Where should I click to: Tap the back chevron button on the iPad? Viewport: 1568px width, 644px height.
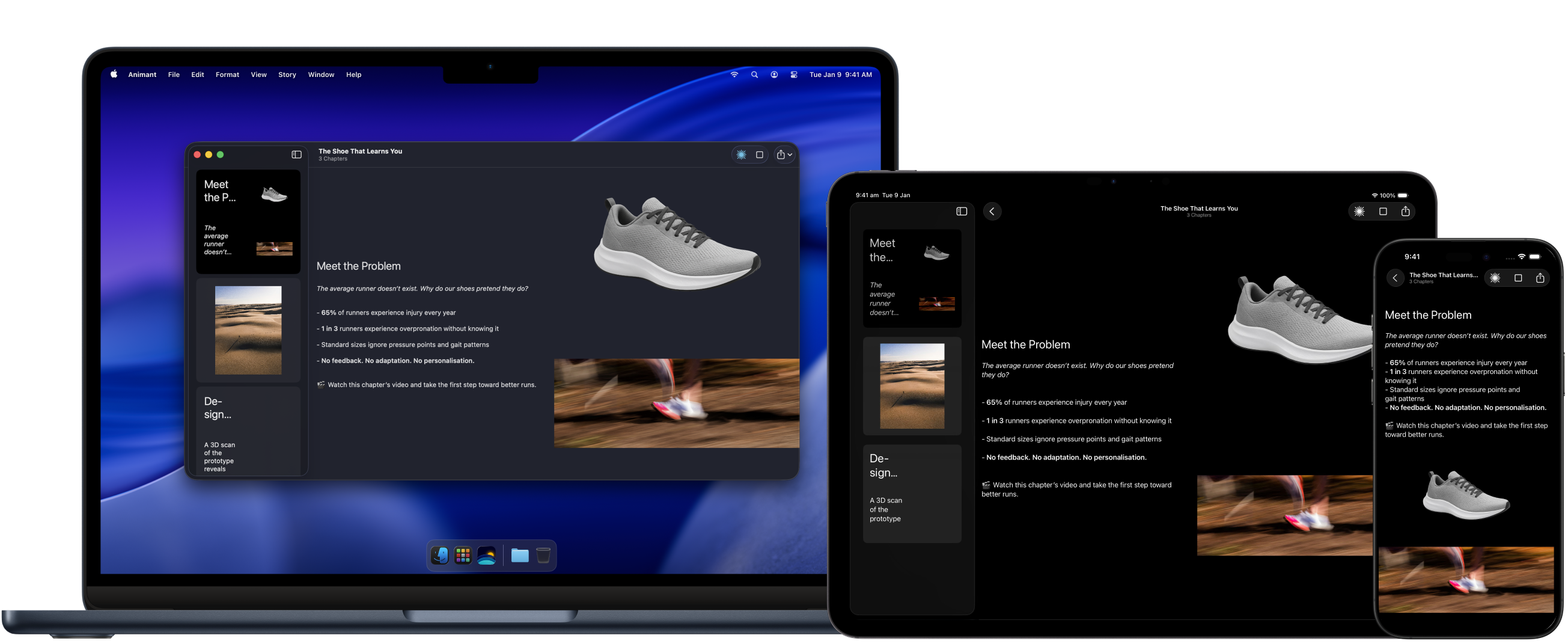(992, 212)
